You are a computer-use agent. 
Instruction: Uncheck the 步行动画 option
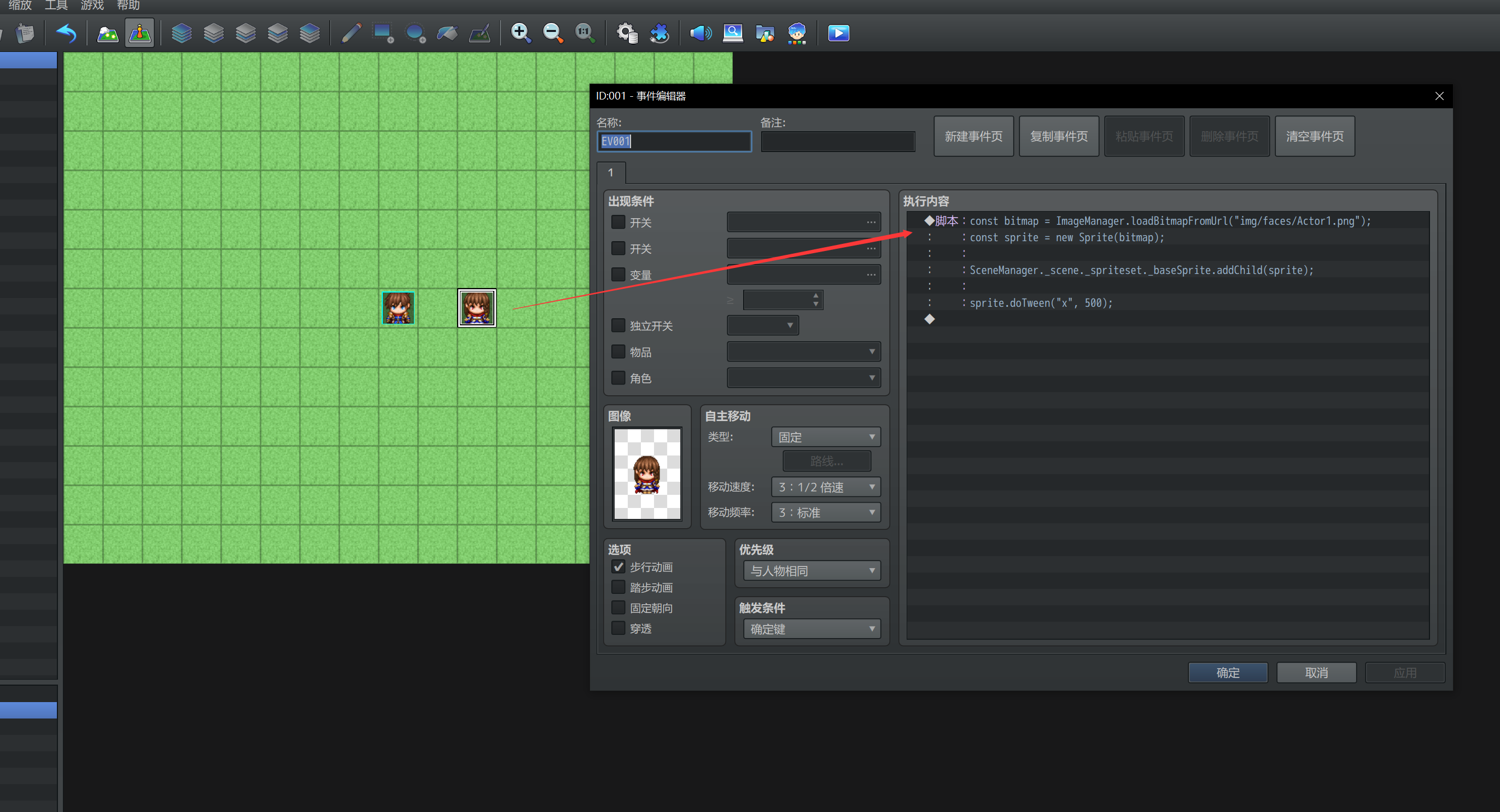pos(618,567)
